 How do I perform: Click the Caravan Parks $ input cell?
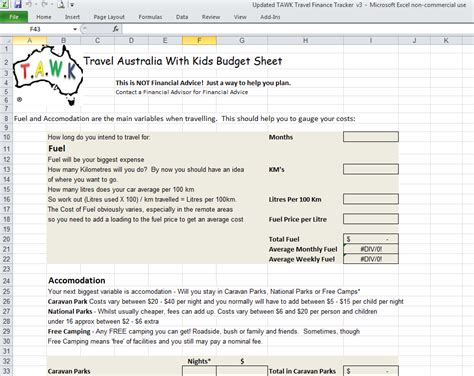point(242,371)
